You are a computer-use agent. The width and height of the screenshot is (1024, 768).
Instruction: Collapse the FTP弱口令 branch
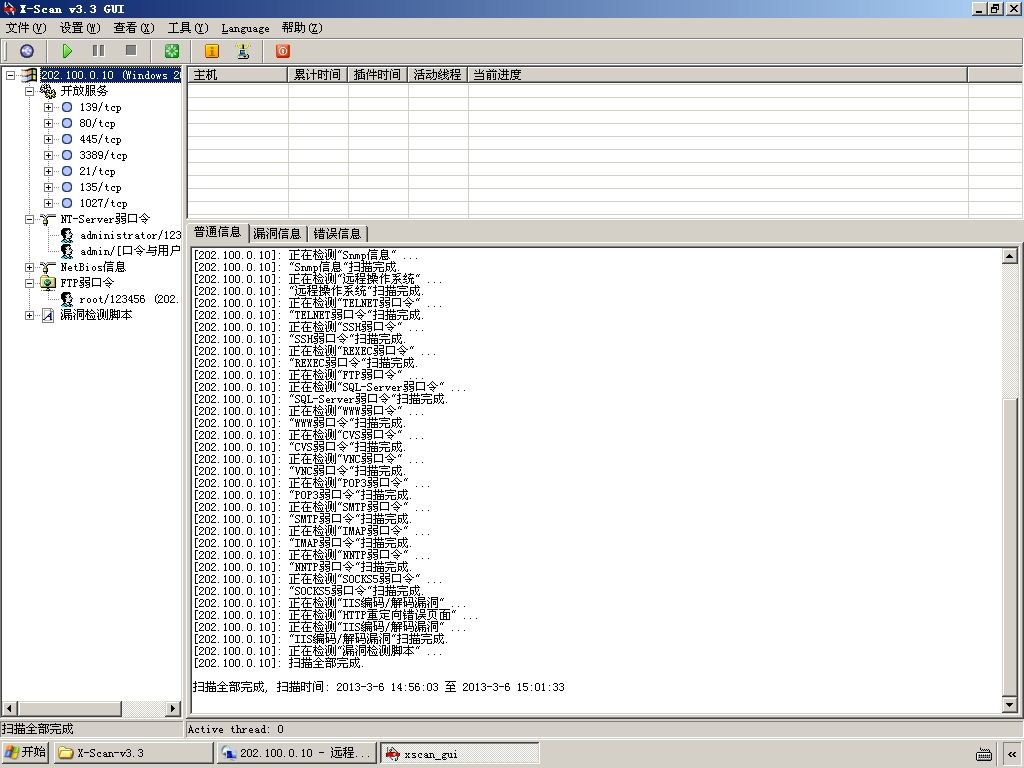29,283
